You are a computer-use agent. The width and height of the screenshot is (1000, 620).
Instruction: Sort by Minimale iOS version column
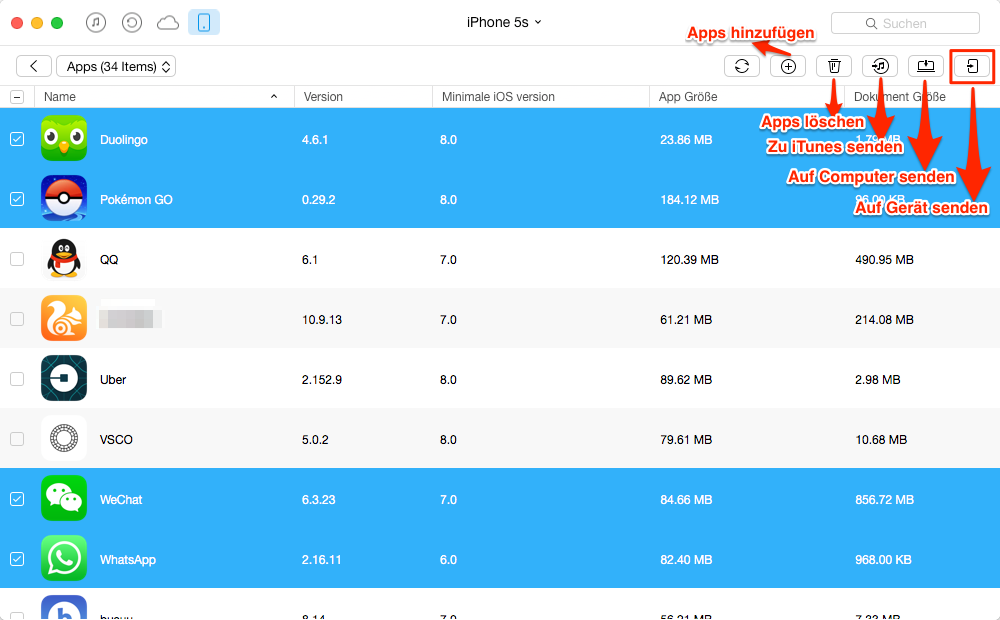(x=541, y=97)
